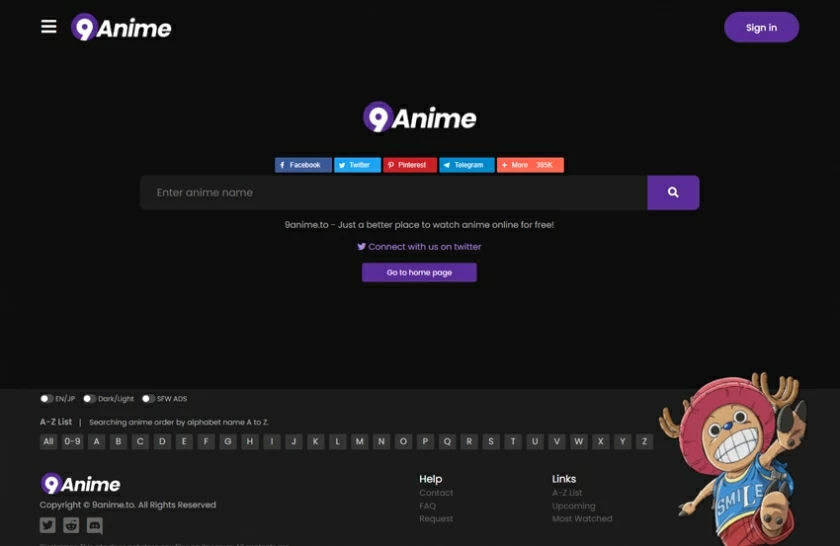Share on Twitter button
The height and width of the screenshot is (546, 840).
[x=357, y=165]
